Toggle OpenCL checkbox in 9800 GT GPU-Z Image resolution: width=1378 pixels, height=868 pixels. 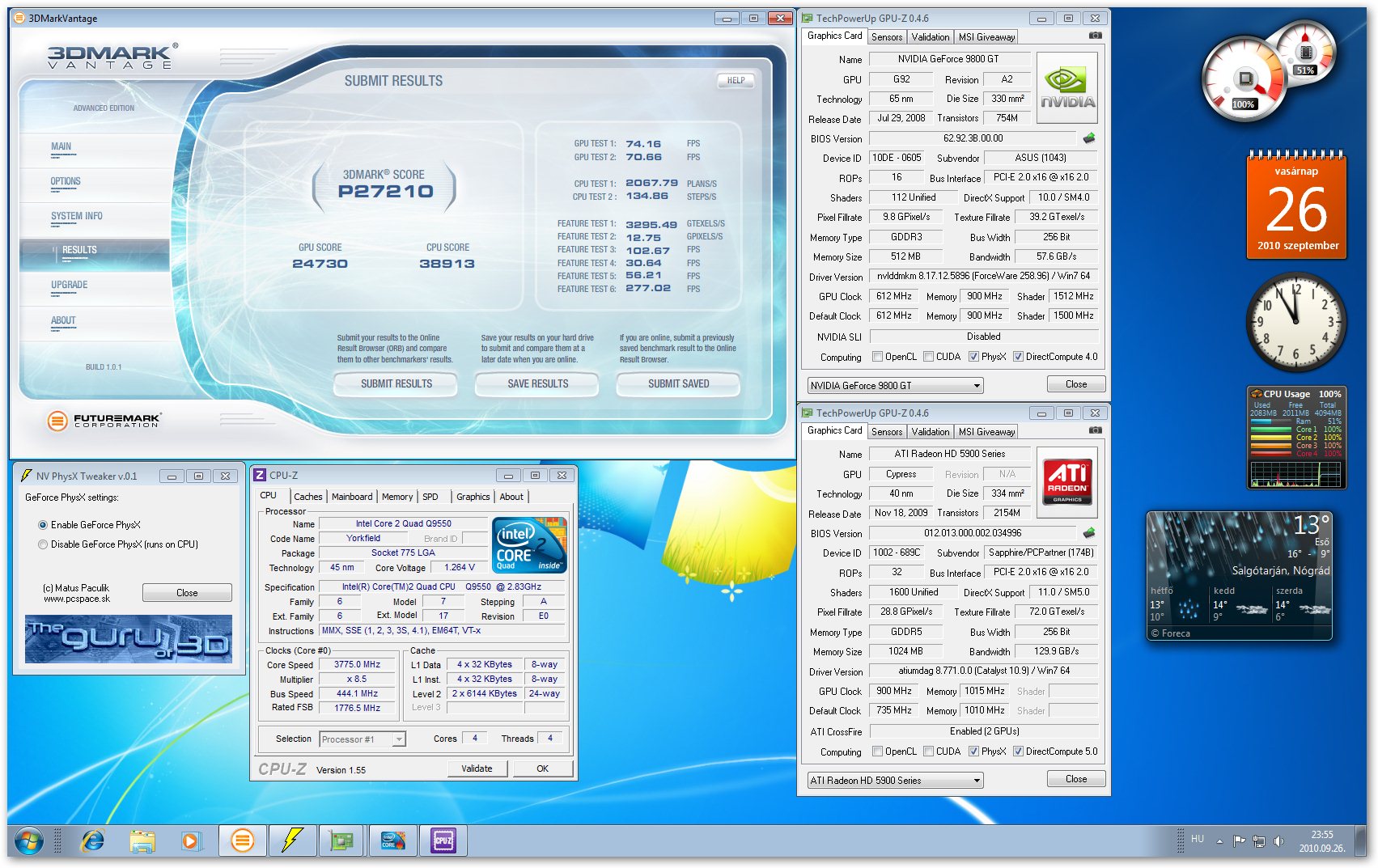coord(877,357)
